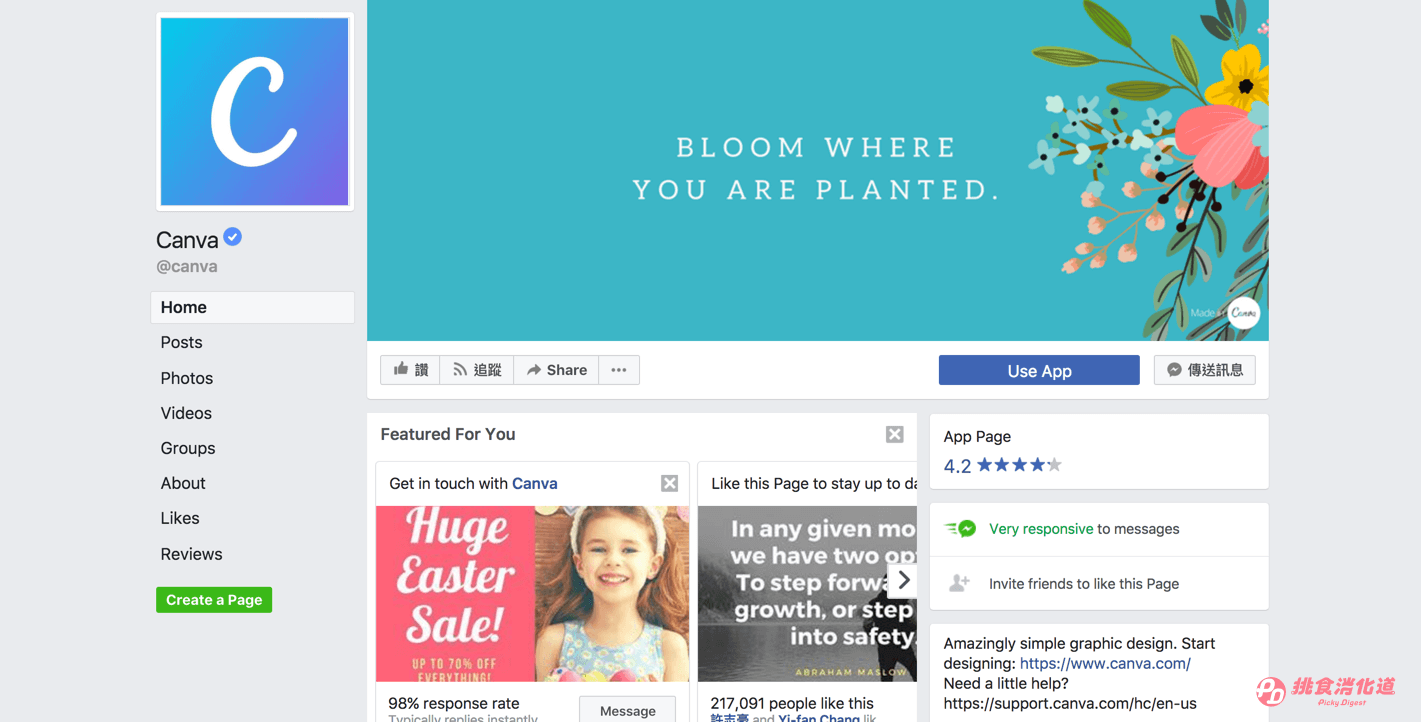The width and height of the screenshot is (1421, 722).
Task: Open the Home section in sidebar
Action: (x=252, y=307)
